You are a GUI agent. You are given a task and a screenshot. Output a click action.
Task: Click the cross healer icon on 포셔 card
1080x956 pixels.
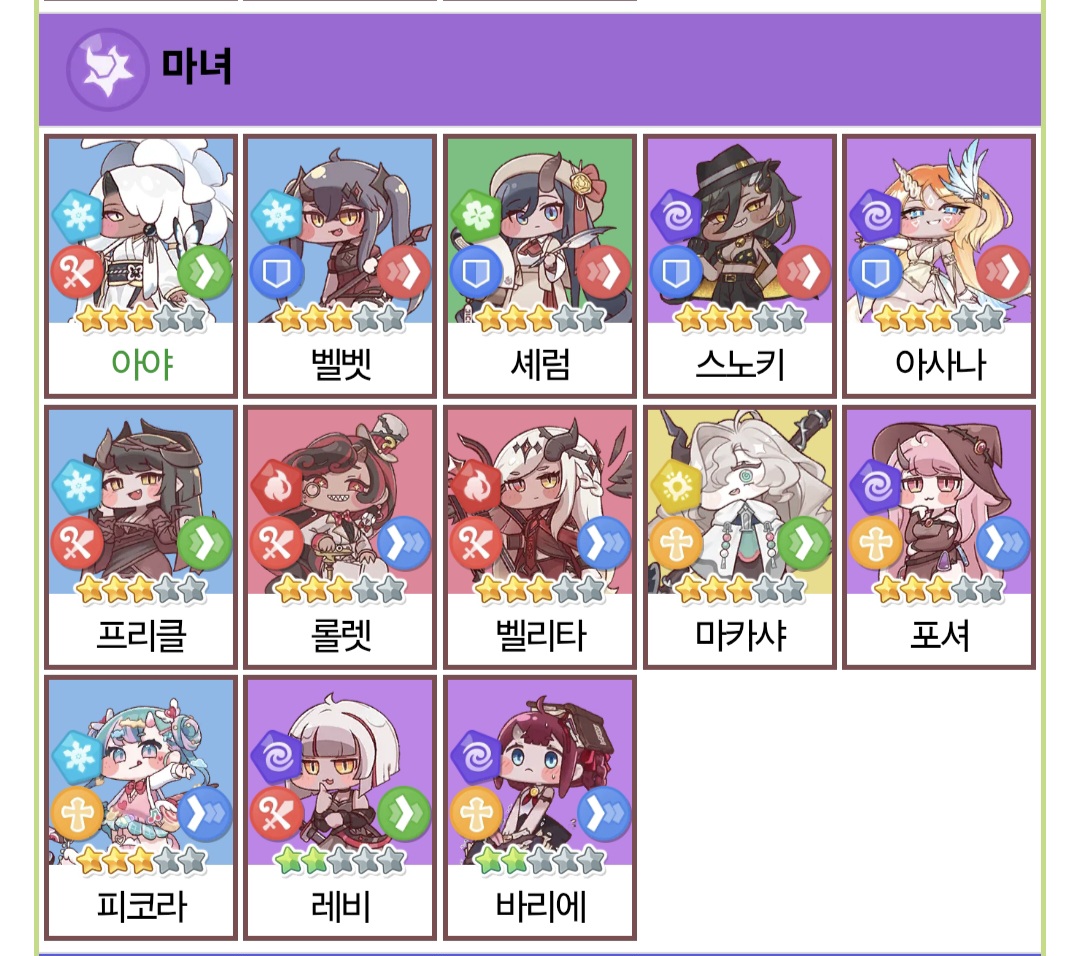875,543
